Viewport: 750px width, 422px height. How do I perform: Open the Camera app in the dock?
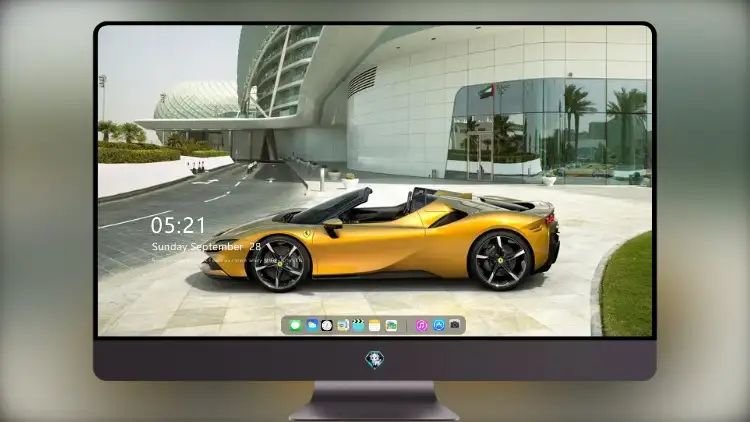tap(455, 325)
